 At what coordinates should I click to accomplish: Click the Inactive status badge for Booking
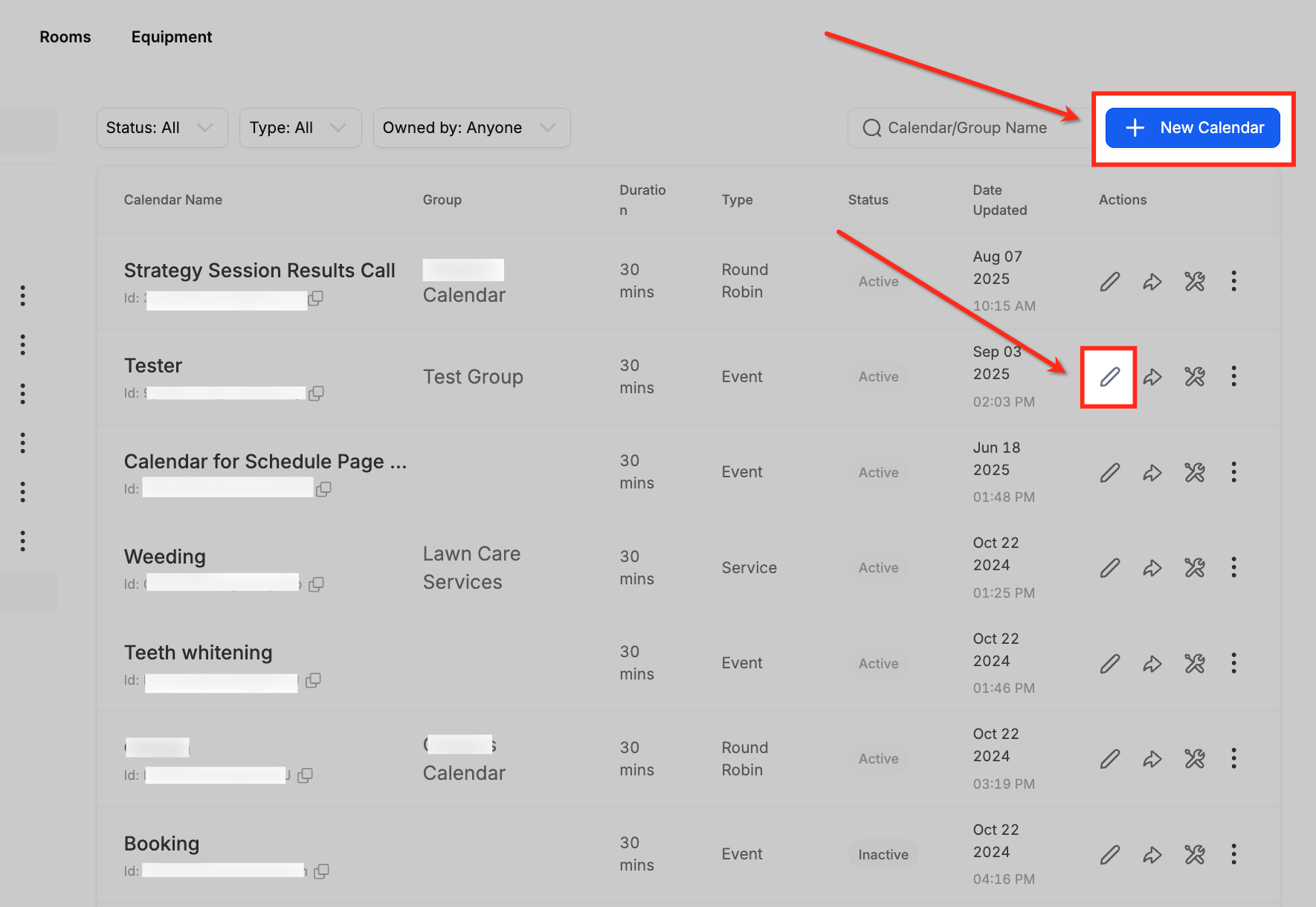click(x=883, y=855)
